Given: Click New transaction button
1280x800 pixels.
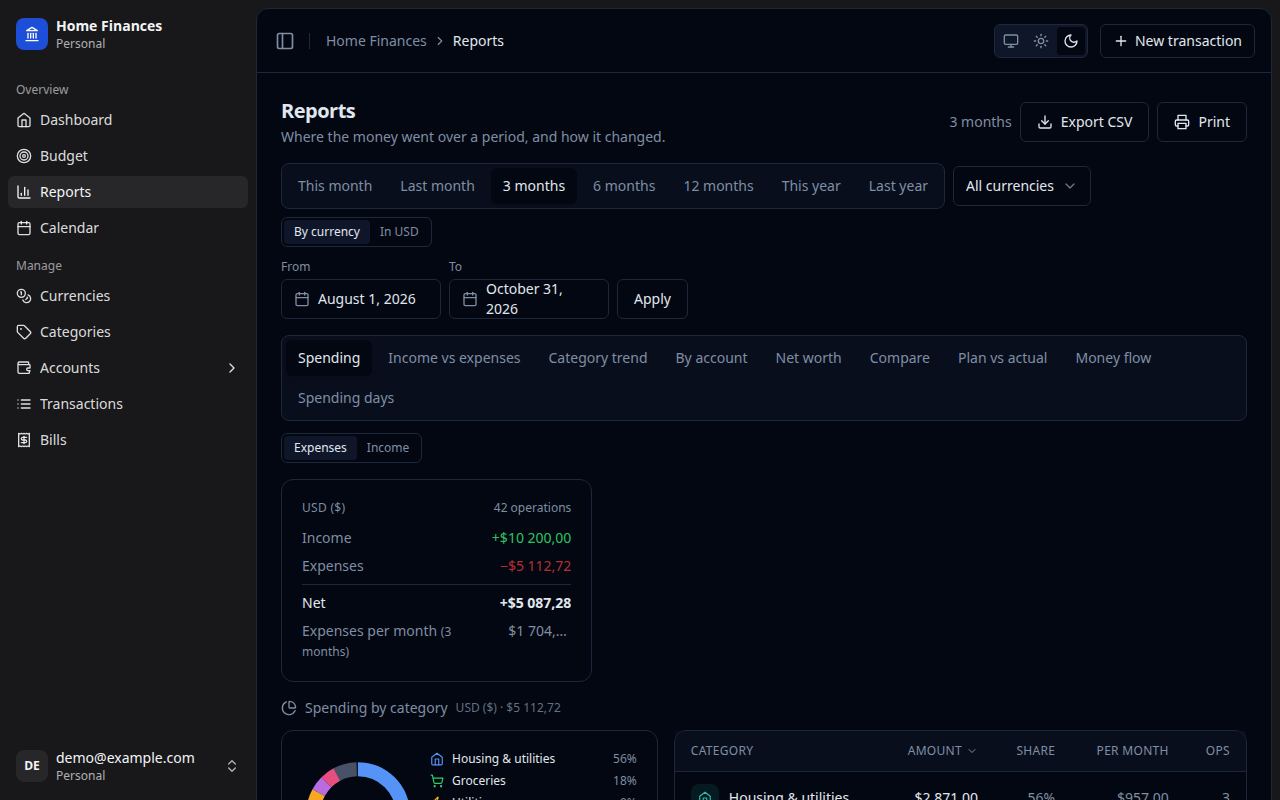Looking at the screenshot, I should coord(1177,41).
